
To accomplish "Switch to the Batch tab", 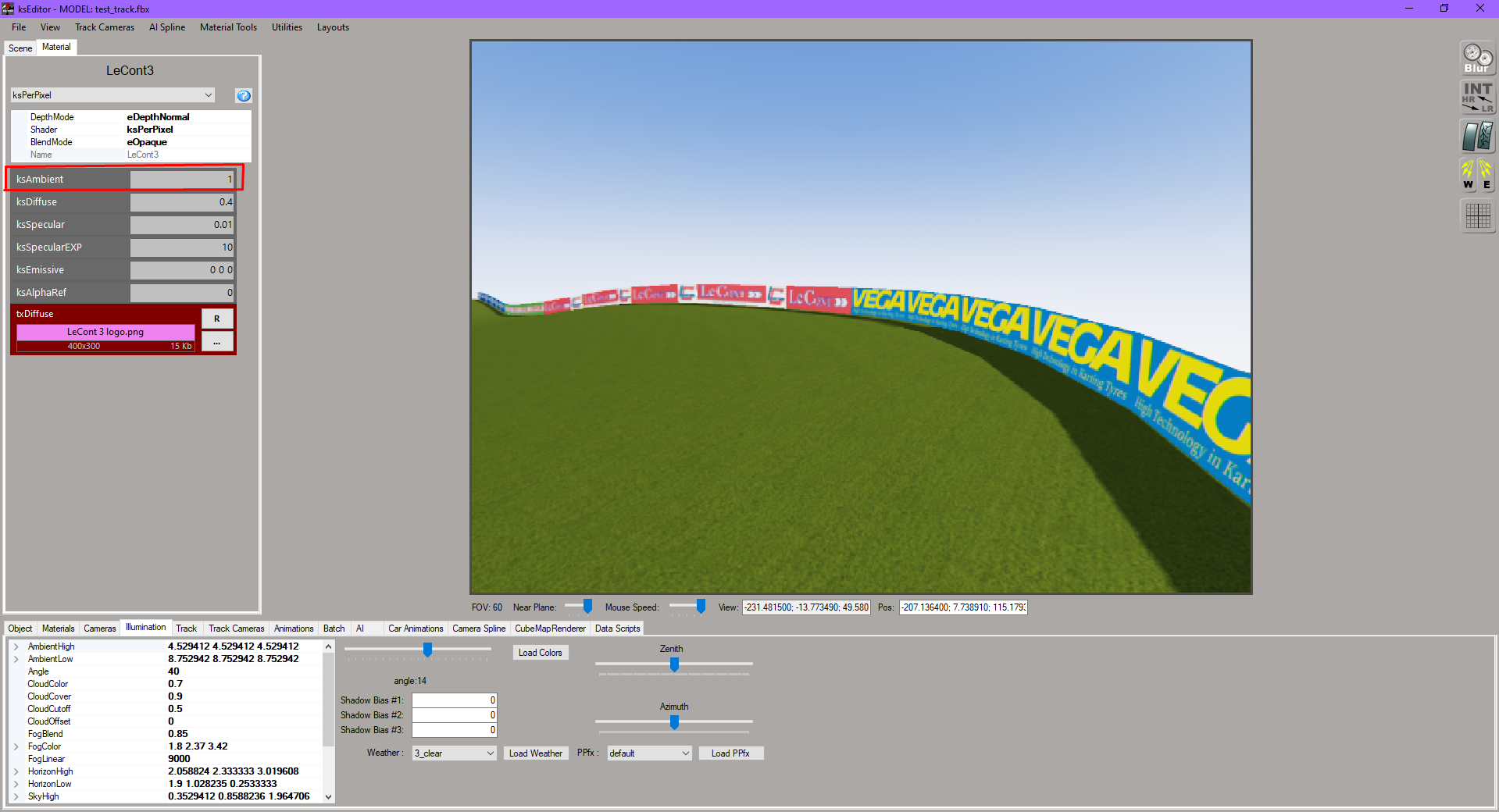I will 334,629.
